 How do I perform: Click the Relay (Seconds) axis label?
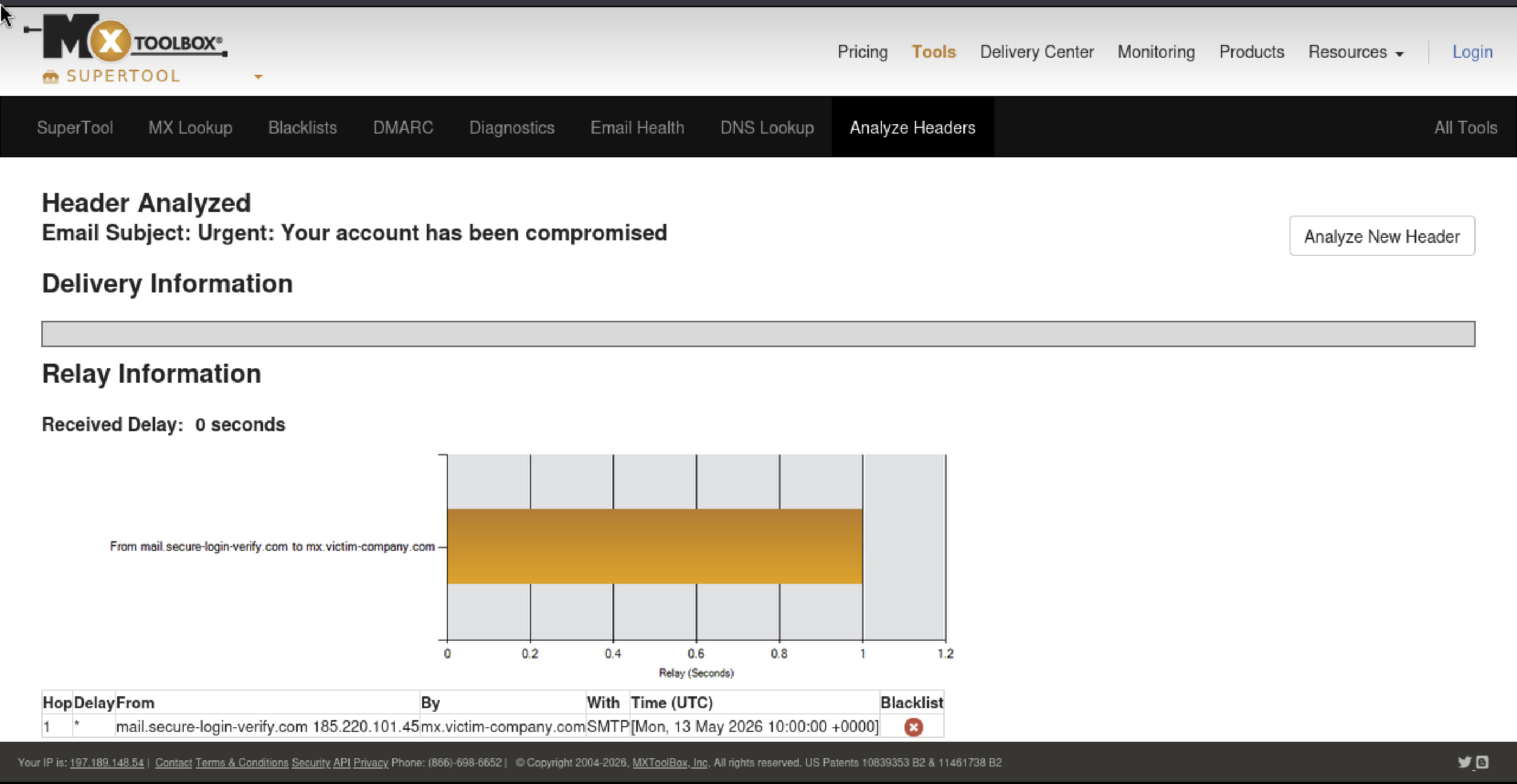tap(696, 673)
